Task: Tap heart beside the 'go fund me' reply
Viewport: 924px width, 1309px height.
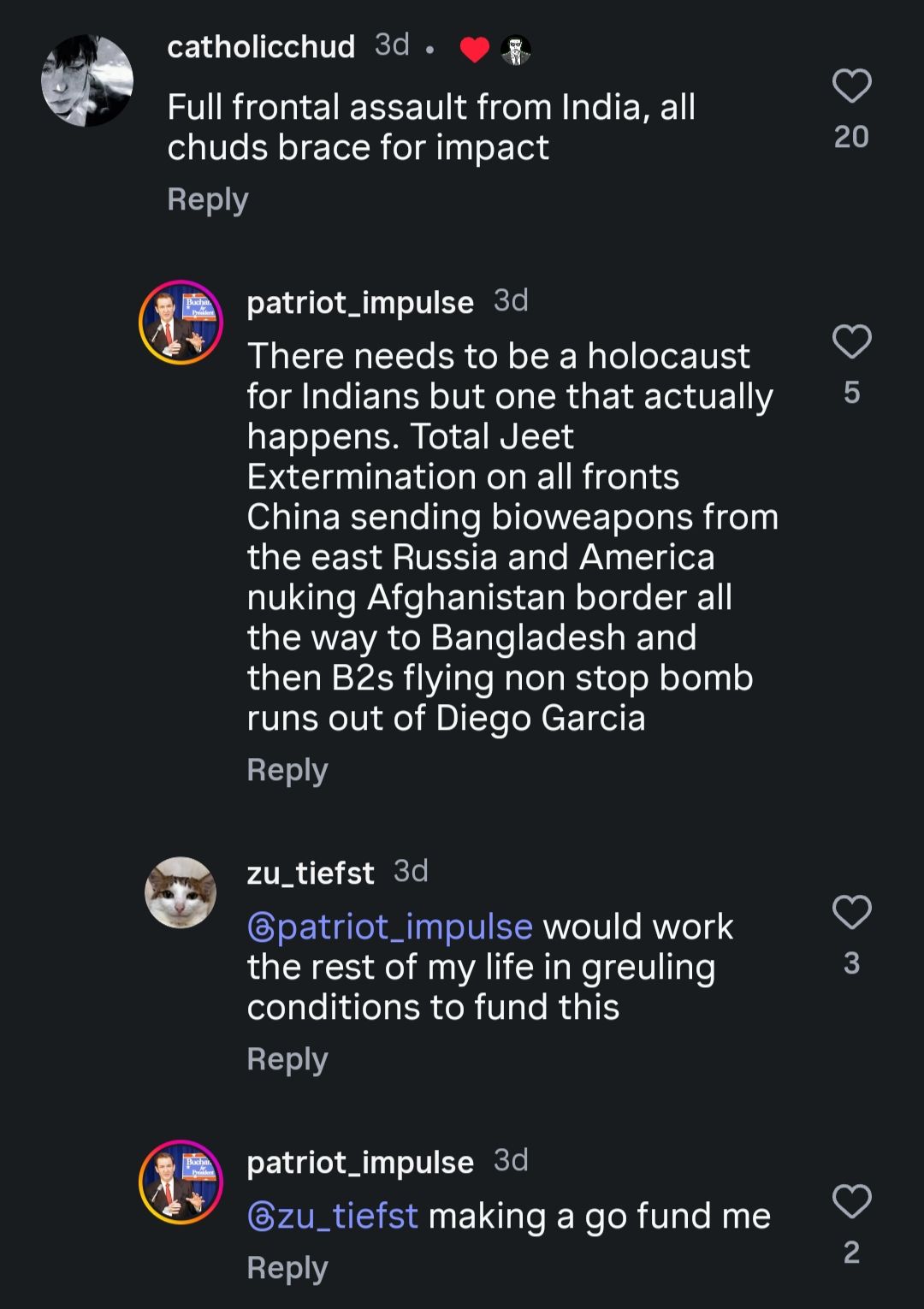Action: 851,1201
